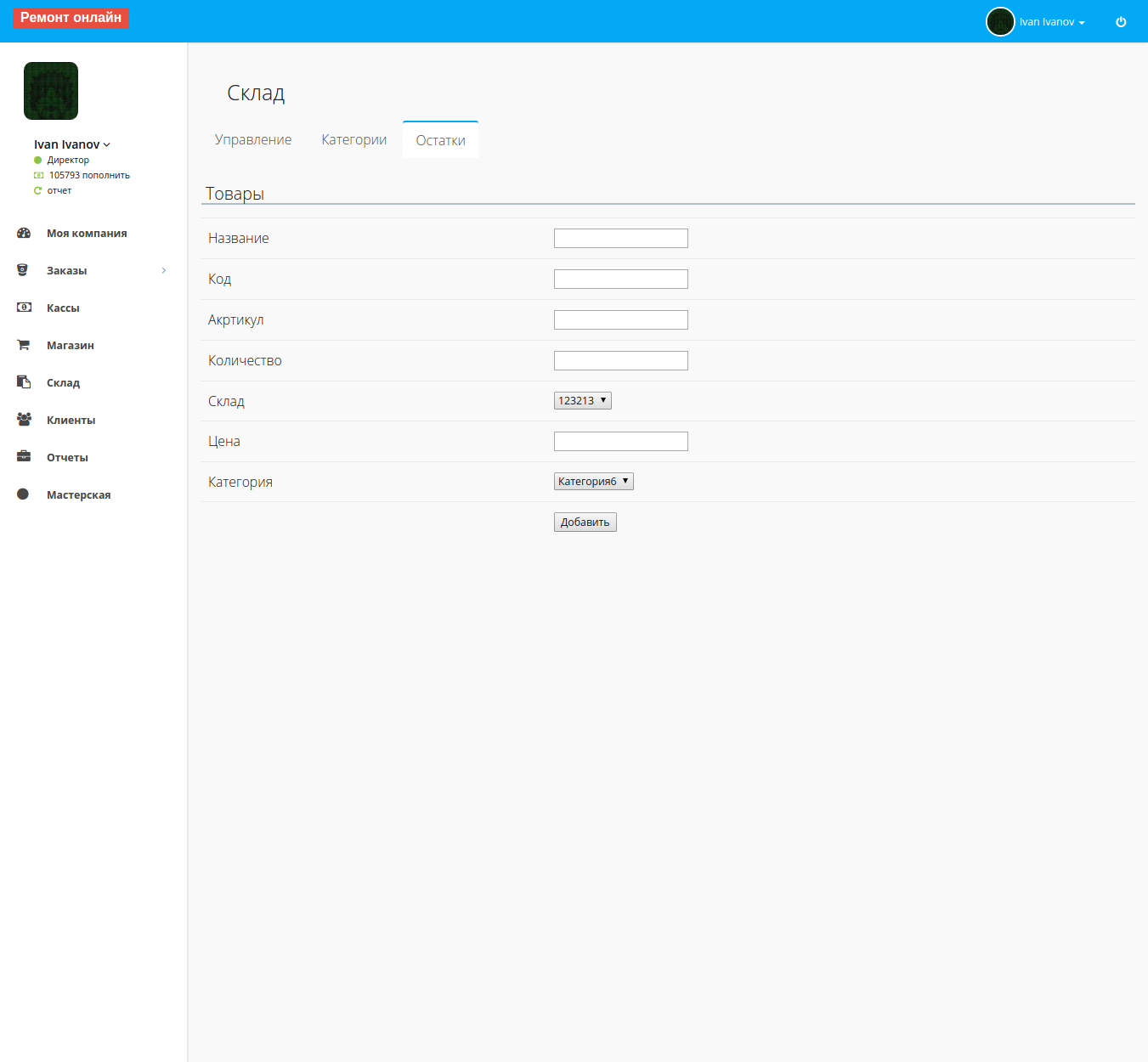This screenshot has height=1062, width=1148.
Task: Open the Клиенты menu item
Action: 71,421
